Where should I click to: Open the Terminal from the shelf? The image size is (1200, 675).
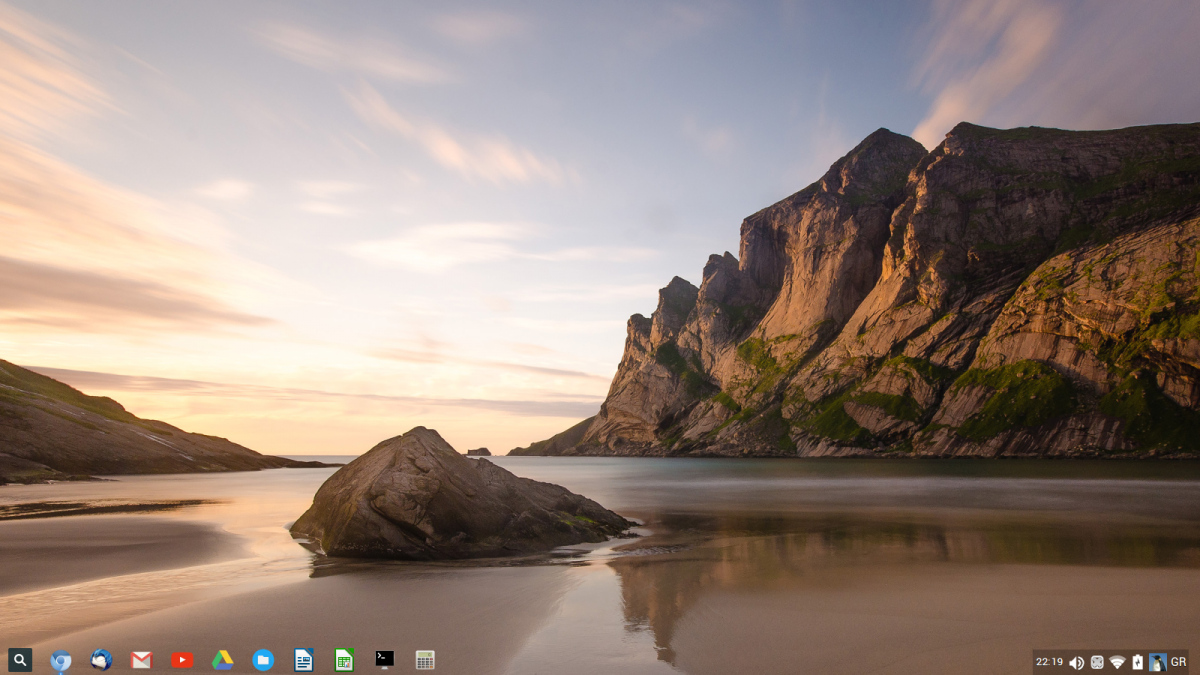385,659
